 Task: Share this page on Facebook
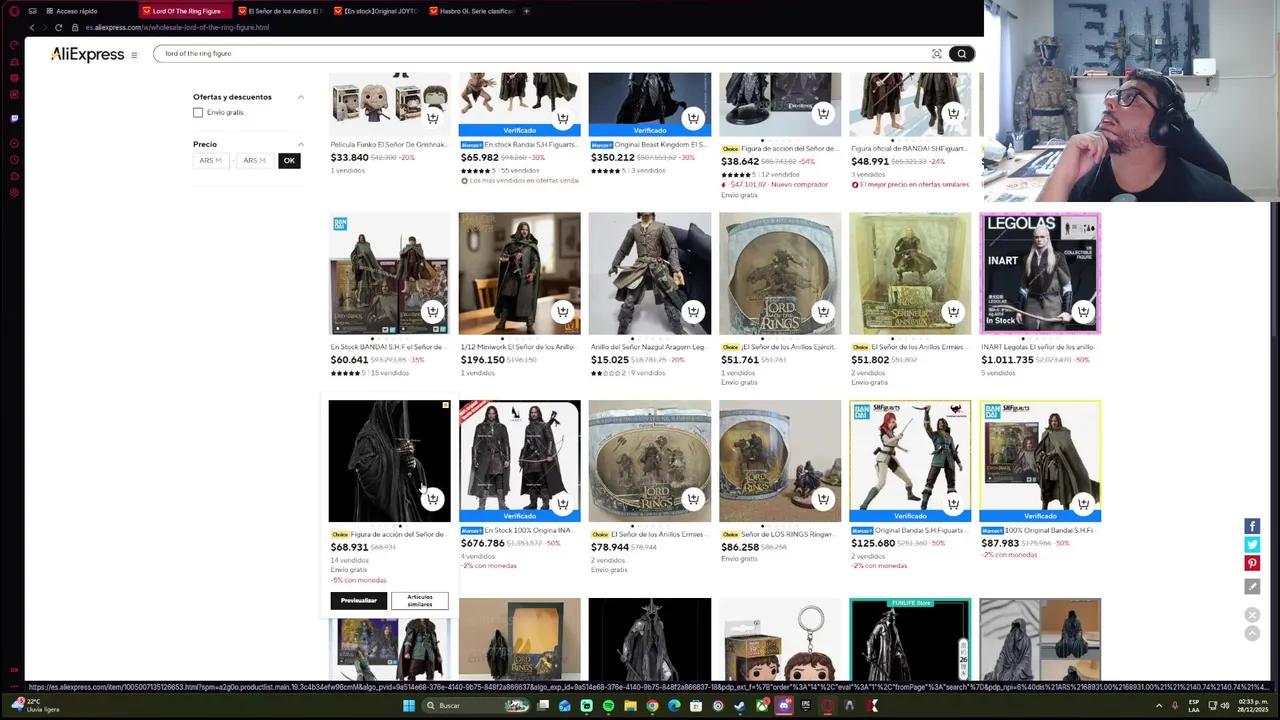pyautogui.click(x=1252, y=526)
